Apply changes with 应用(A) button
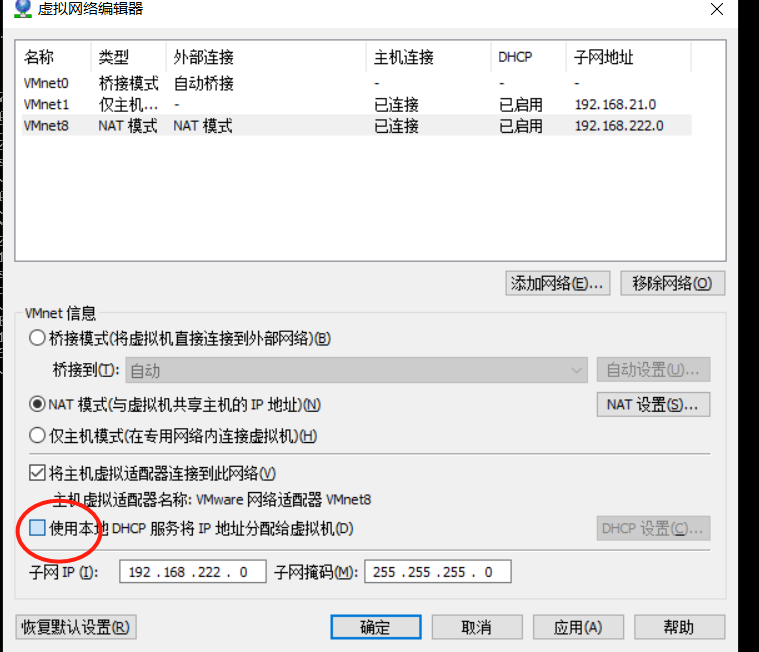 (578, 627)
